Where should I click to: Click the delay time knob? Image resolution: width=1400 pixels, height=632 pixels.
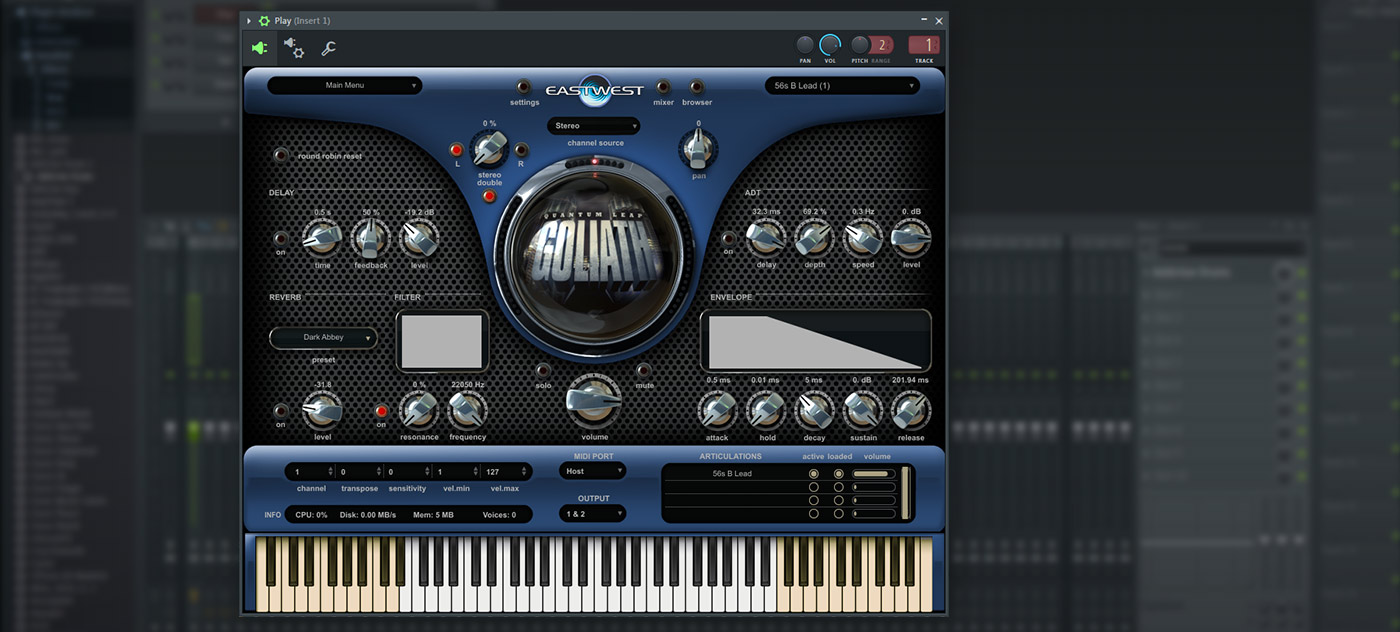[322, 238]
